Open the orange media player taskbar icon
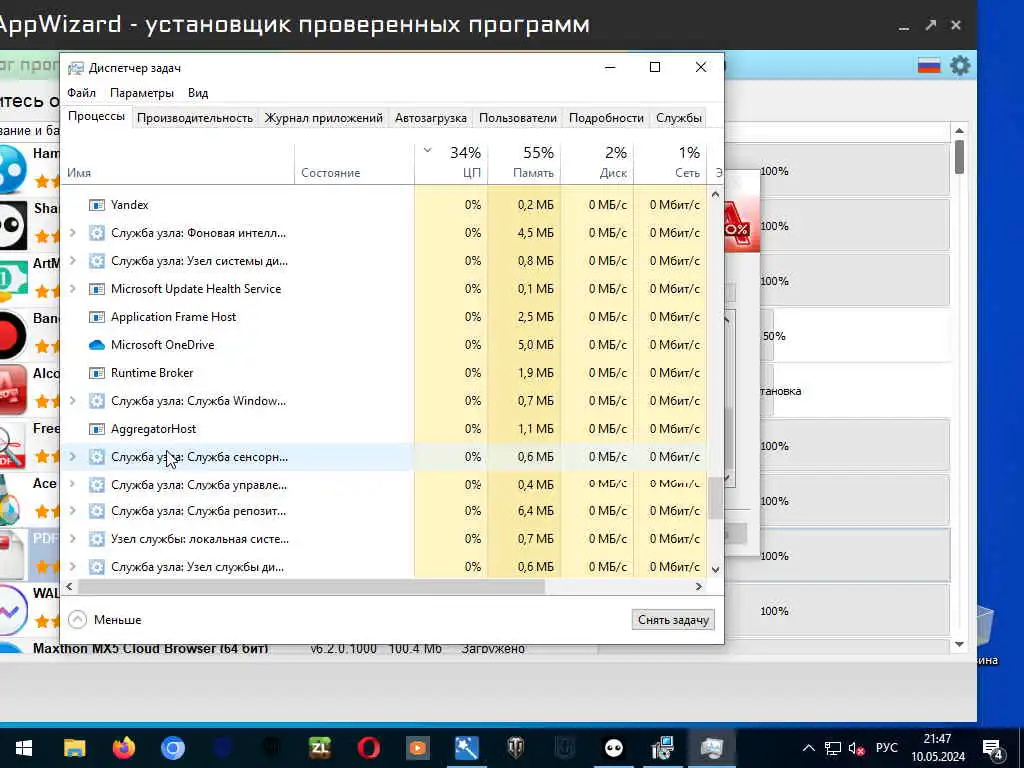This screenshot has height=768, width=1024. 418,748
